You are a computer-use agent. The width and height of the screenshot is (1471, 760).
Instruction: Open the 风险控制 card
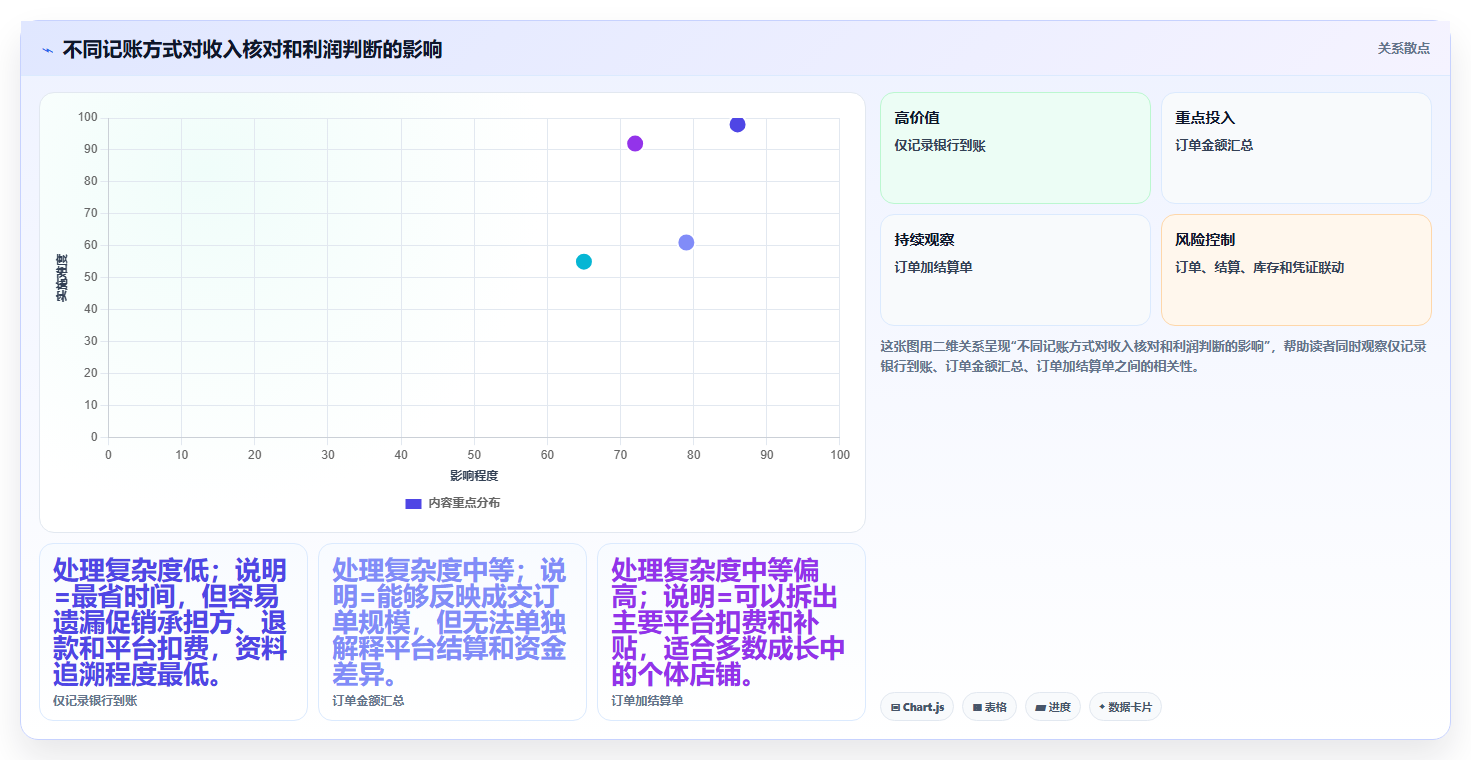1296,270
